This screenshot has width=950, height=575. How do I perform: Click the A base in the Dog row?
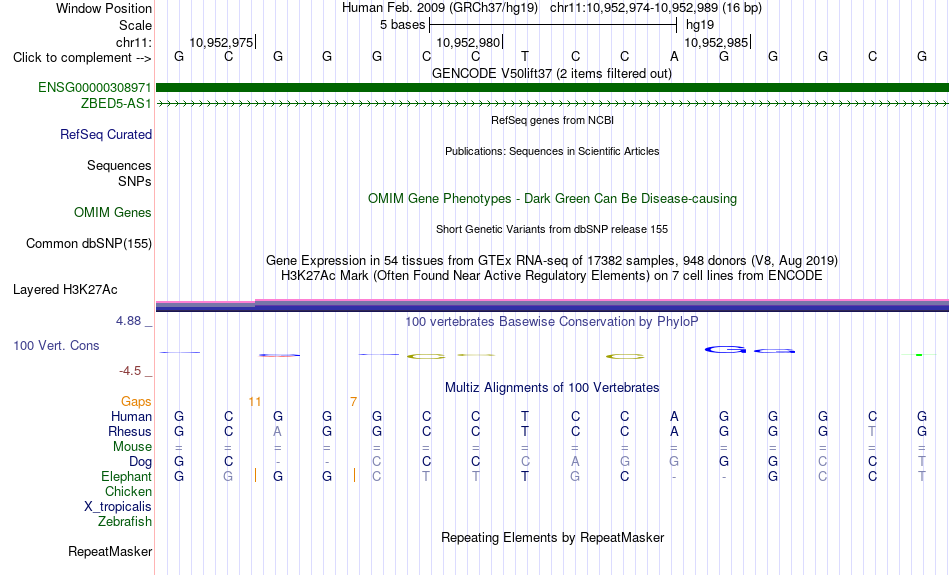(575, 462)
